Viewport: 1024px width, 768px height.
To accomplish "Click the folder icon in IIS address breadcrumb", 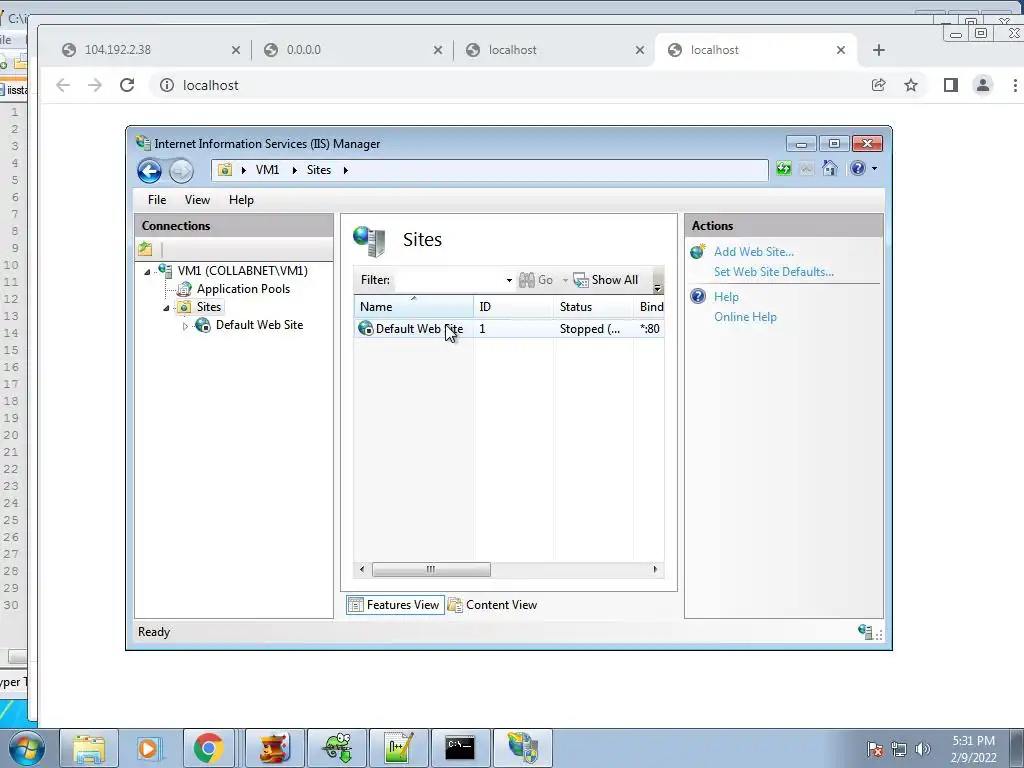I will [x=225, y=170].
